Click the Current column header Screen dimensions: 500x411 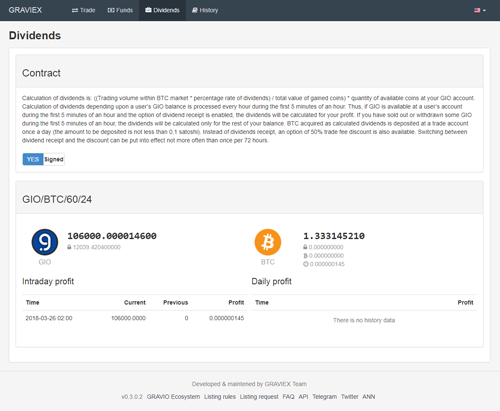click(x=135, y=302)
